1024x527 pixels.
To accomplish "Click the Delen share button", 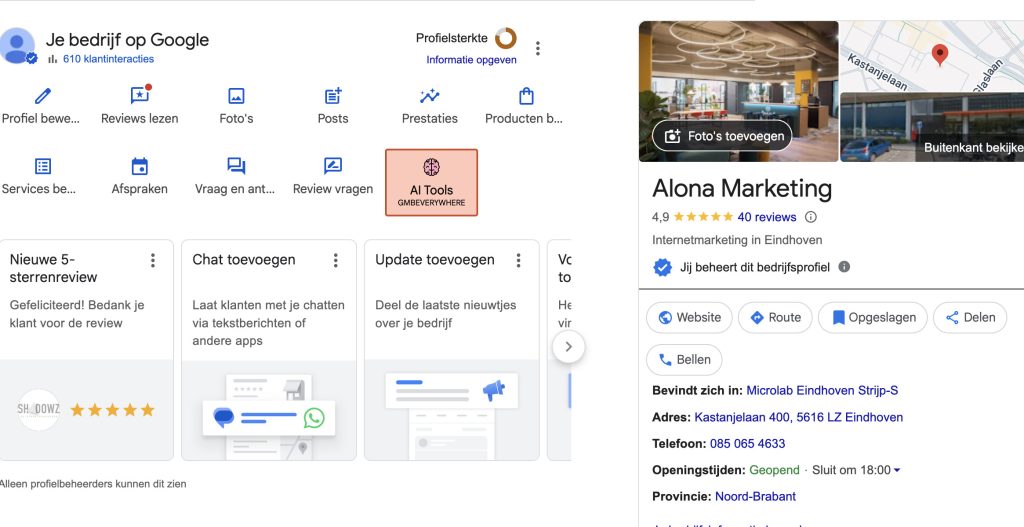I will click(970, 317).
